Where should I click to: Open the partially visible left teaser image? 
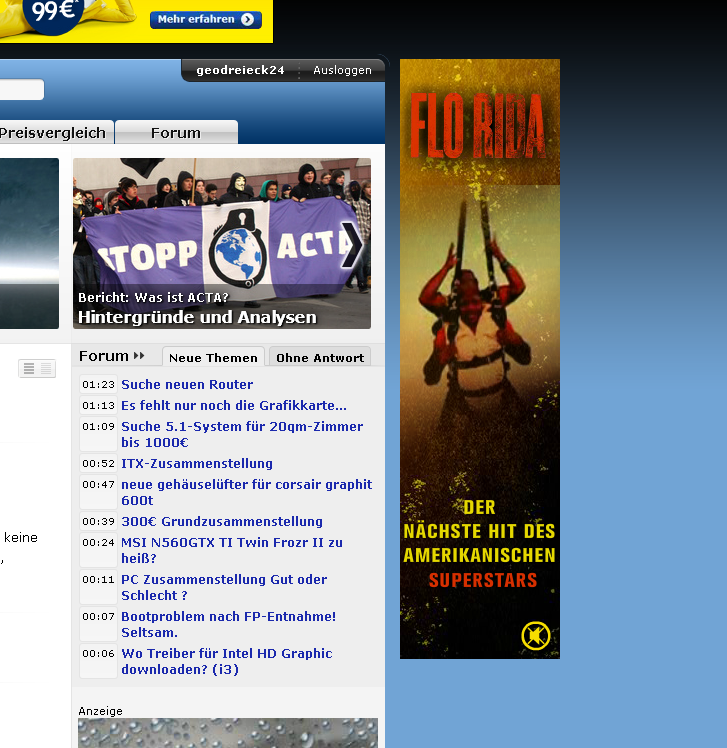tap(29, 243)
